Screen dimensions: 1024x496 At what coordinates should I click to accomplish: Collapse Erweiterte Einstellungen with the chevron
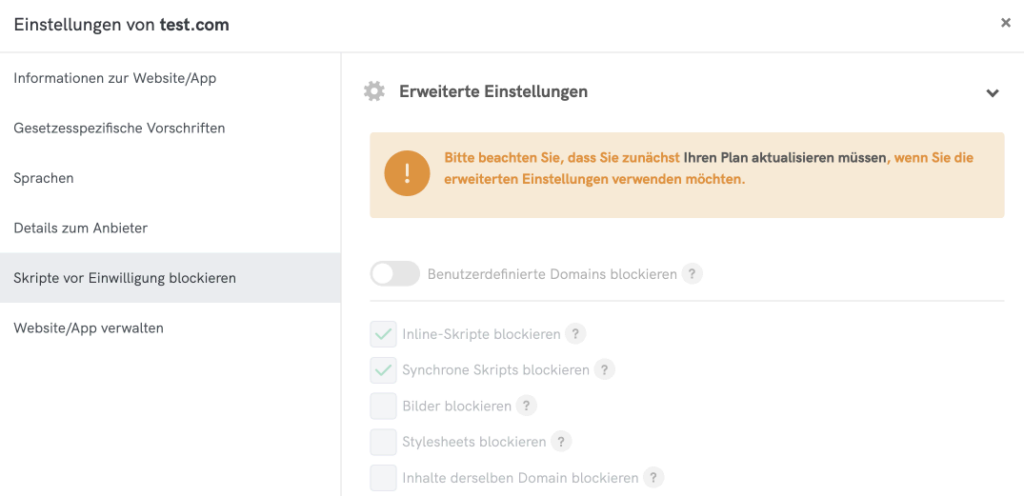pyautogui.click(x=992, y=93)
